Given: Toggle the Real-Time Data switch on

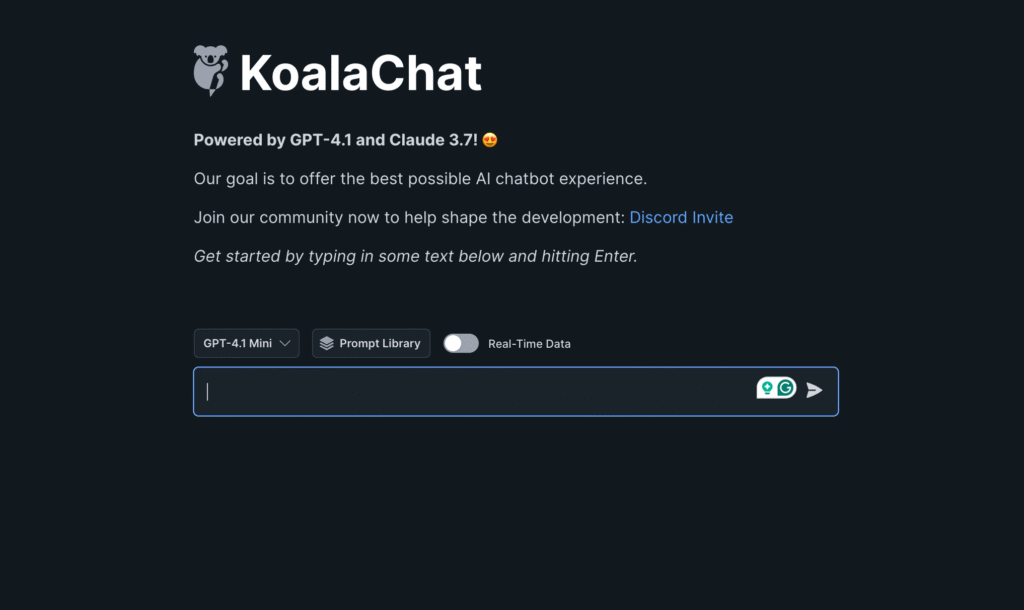Looking at the screenshot, I should click(461, 344).
